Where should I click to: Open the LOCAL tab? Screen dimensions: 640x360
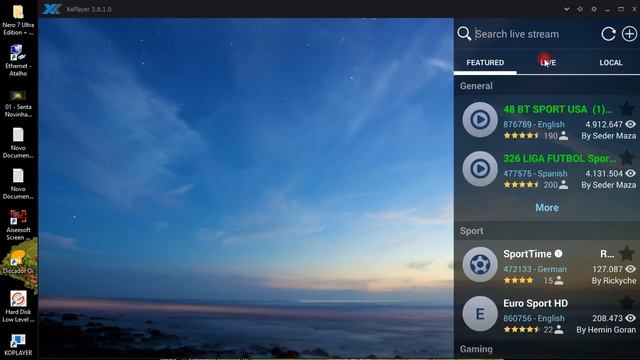point(611,62)
